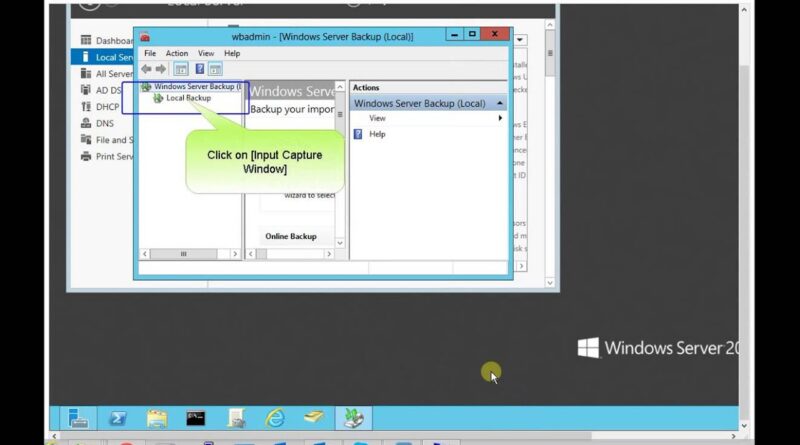Toggle the Show/Hide Action Pane toolbar icon
The height and width of the screenshot is (445, 800).
pyautogui.click(x=215, y=69)
